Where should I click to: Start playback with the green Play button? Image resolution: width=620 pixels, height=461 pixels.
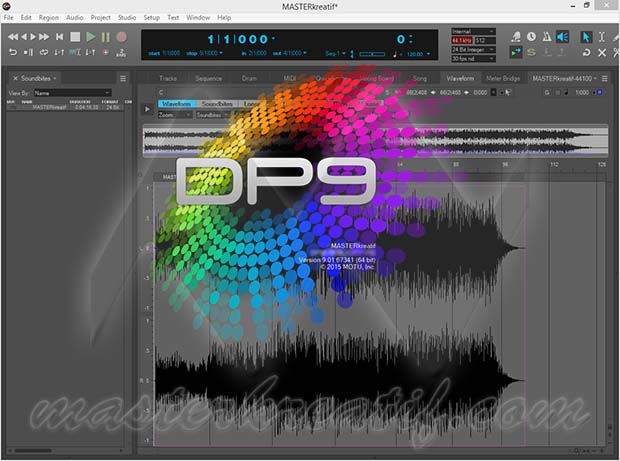click(91, 37)
